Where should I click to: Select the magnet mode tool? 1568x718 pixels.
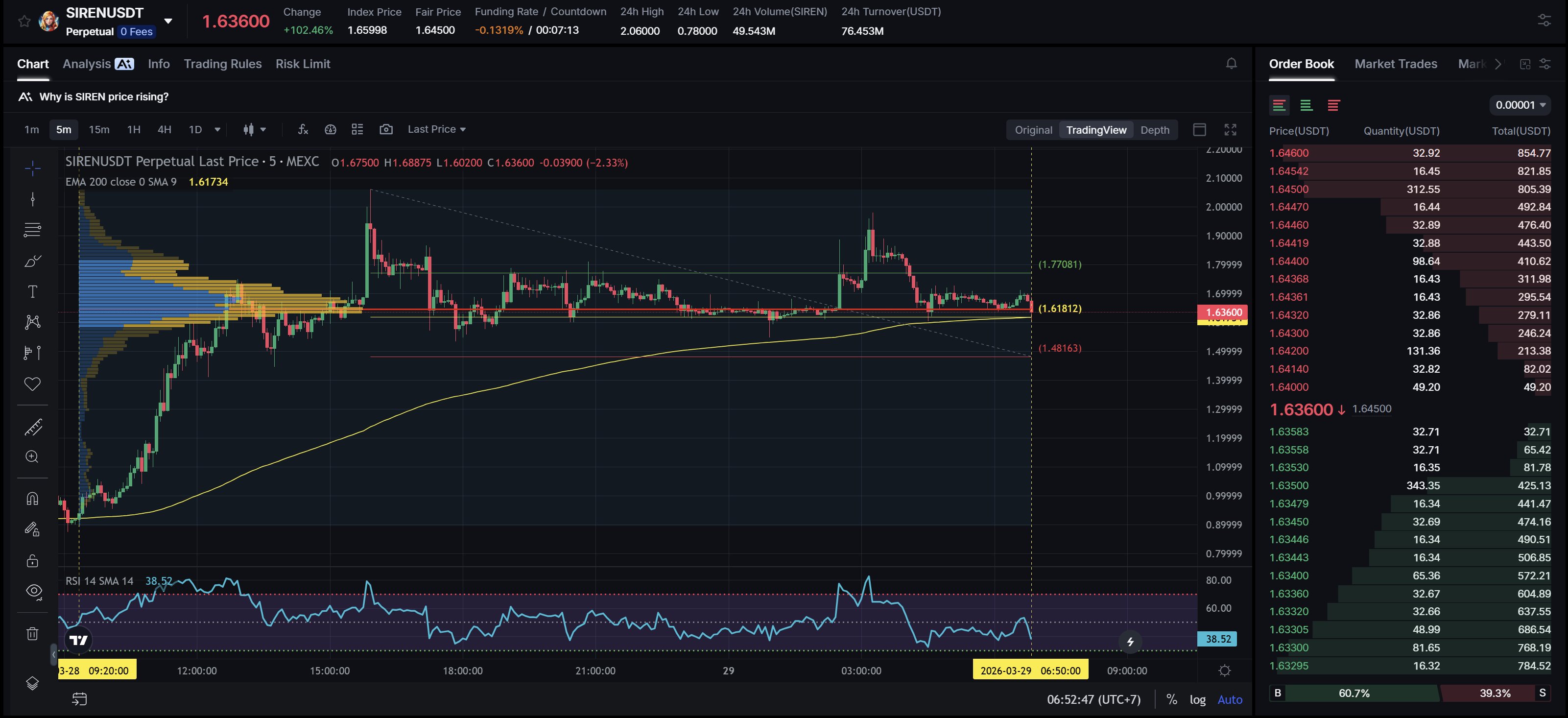(32, 499)
